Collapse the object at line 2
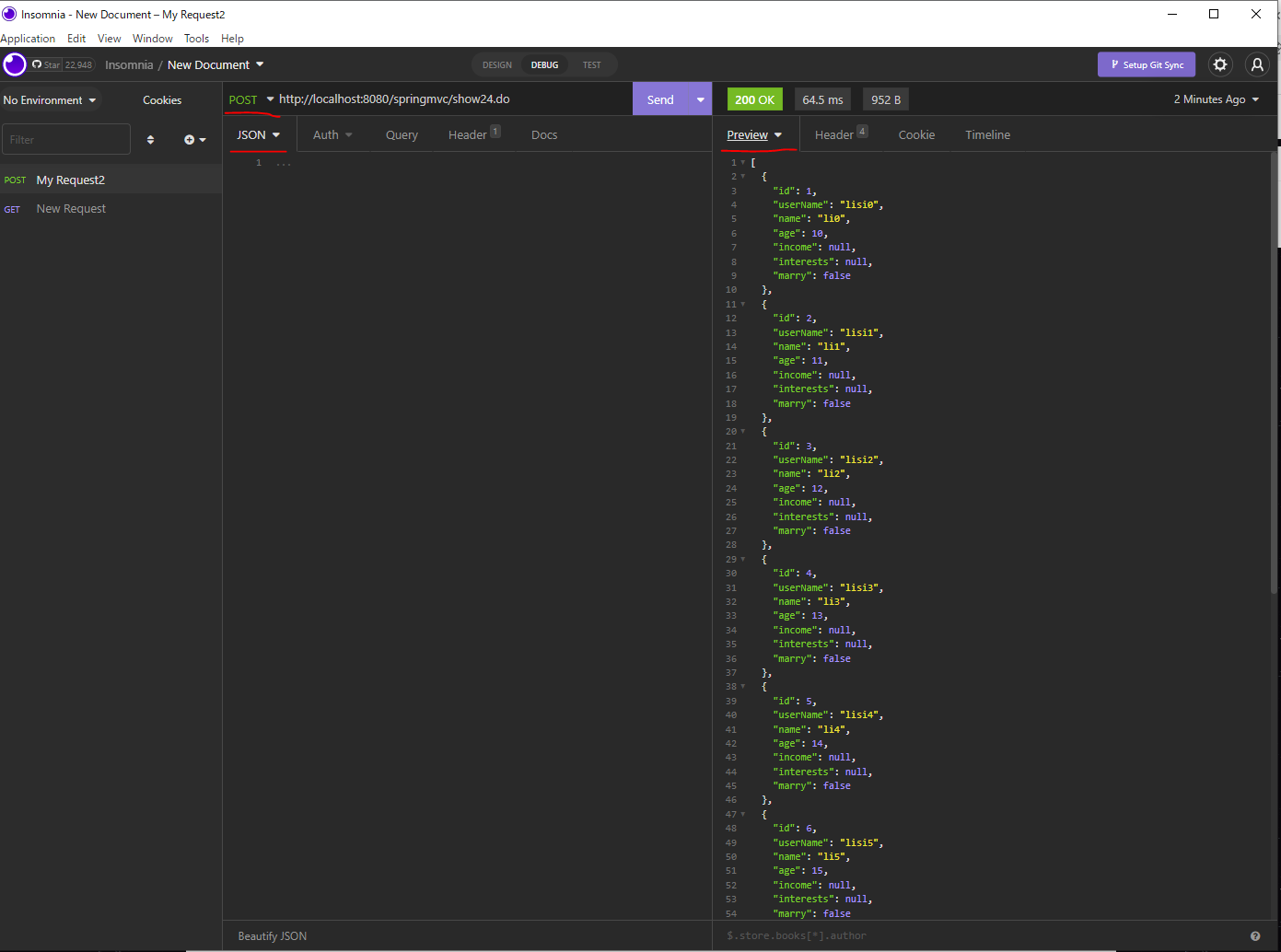This screenshot has height=952, width=1281. click(x=743, y=177)
